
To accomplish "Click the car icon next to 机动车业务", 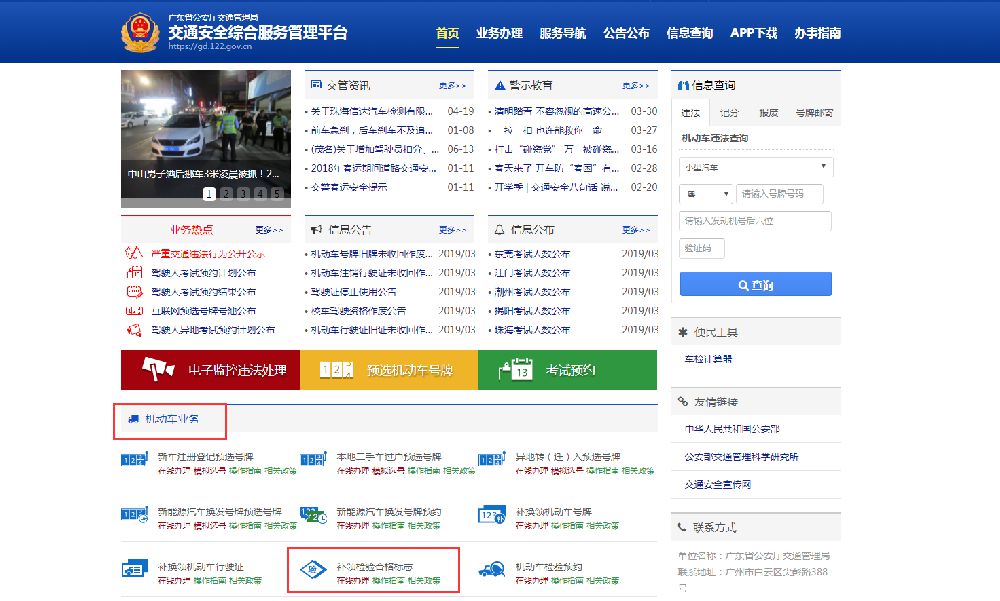I will pyautogui.click(x=133, y=419).
